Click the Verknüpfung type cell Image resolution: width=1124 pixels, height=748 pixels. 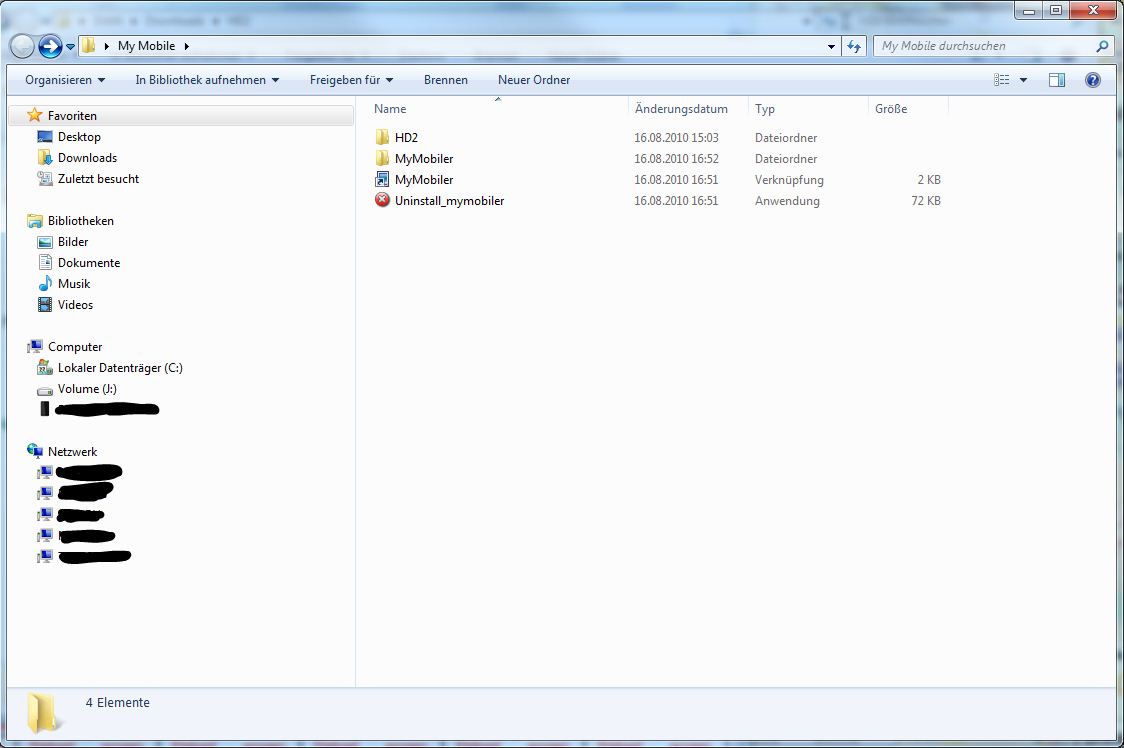coord(789,180)
